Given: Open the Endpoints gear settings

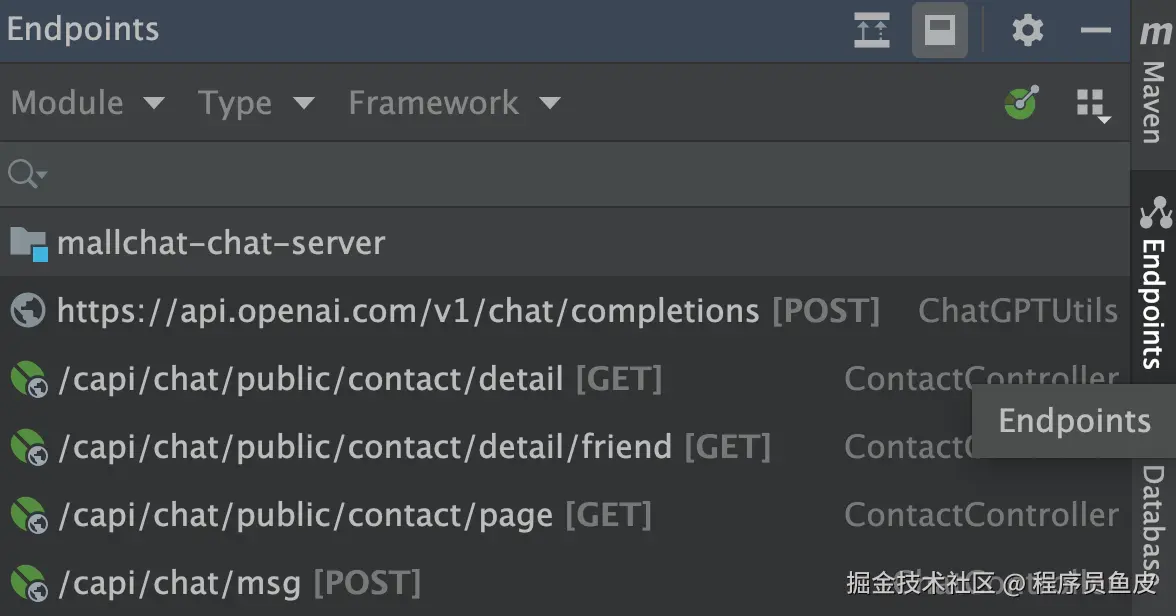Looking at the screenshot, I should point(1027,30).
